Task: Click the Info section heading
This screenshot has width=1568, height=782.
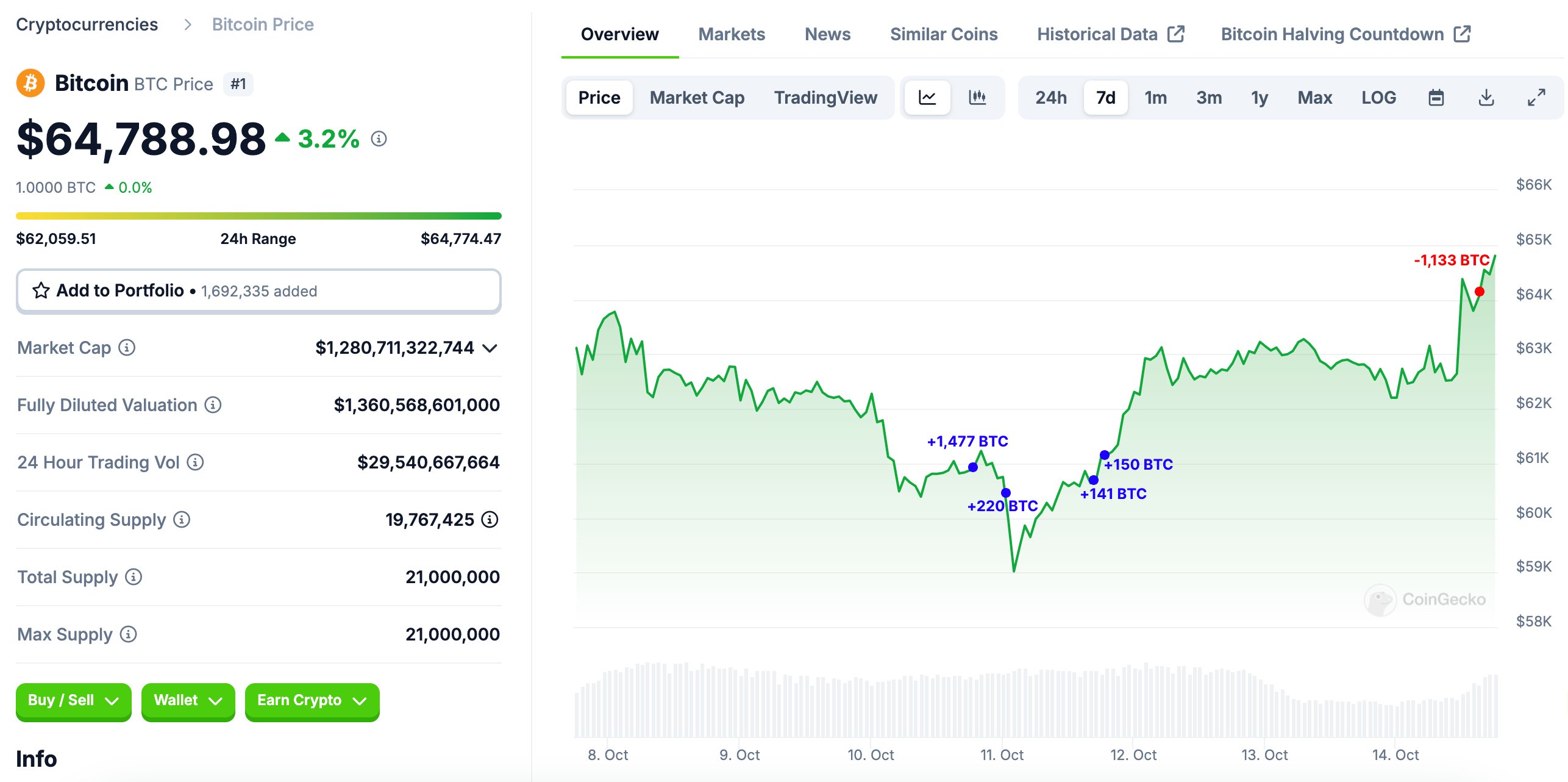Action: pyautogui.click(x=37, y=759)
